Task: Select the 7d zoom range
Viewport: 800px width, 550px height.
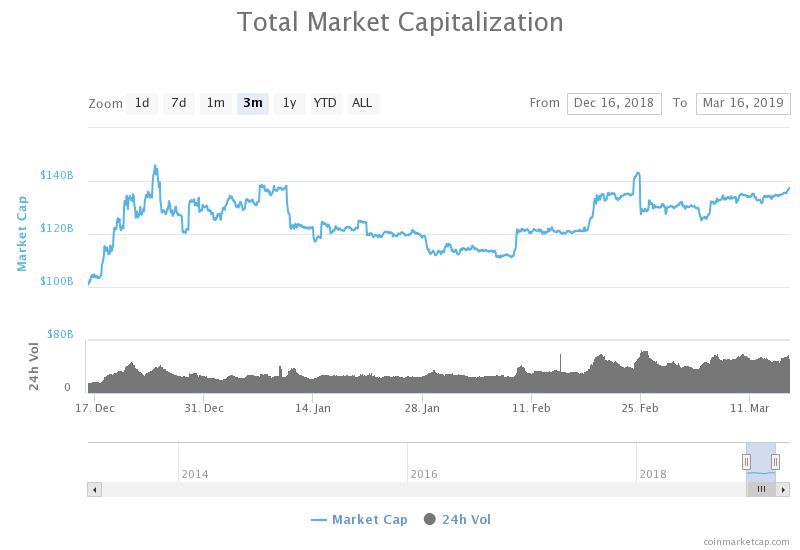Action: (x=178, y=103)
